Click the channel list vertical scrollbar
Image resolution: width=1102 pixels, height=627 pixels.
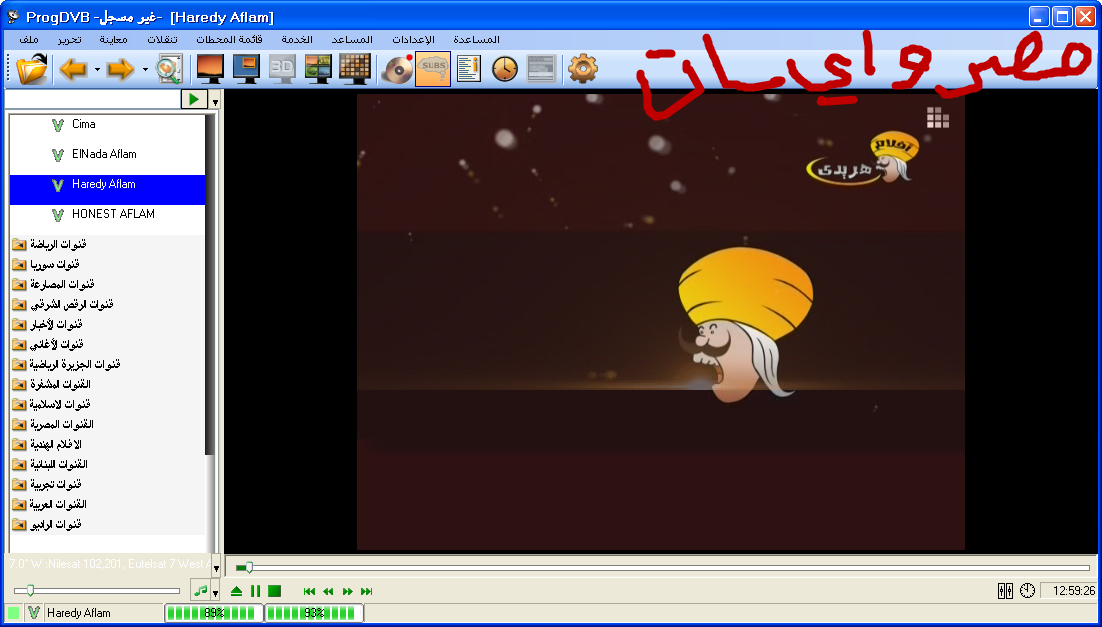[x=210, y=285]
